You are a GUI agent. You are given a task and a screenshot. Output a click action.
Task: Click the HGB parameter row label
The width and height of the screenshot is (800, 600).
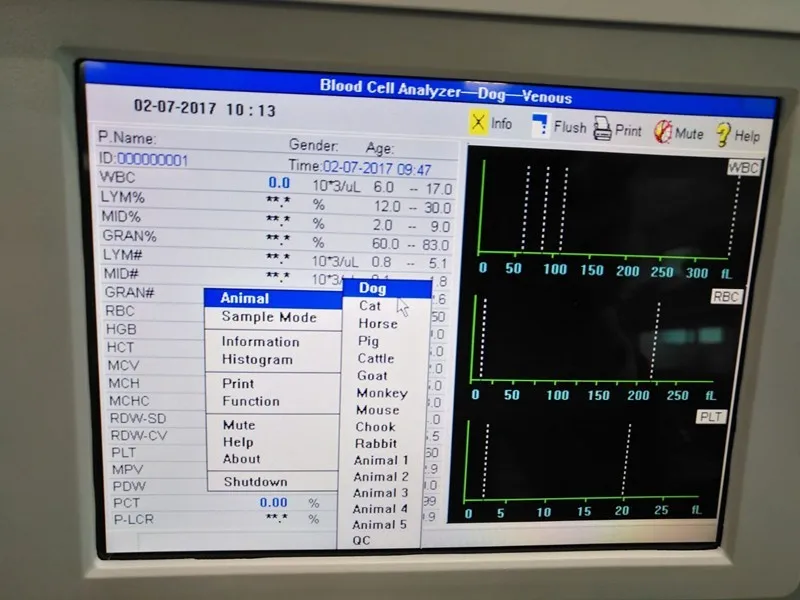click(121, 329)
